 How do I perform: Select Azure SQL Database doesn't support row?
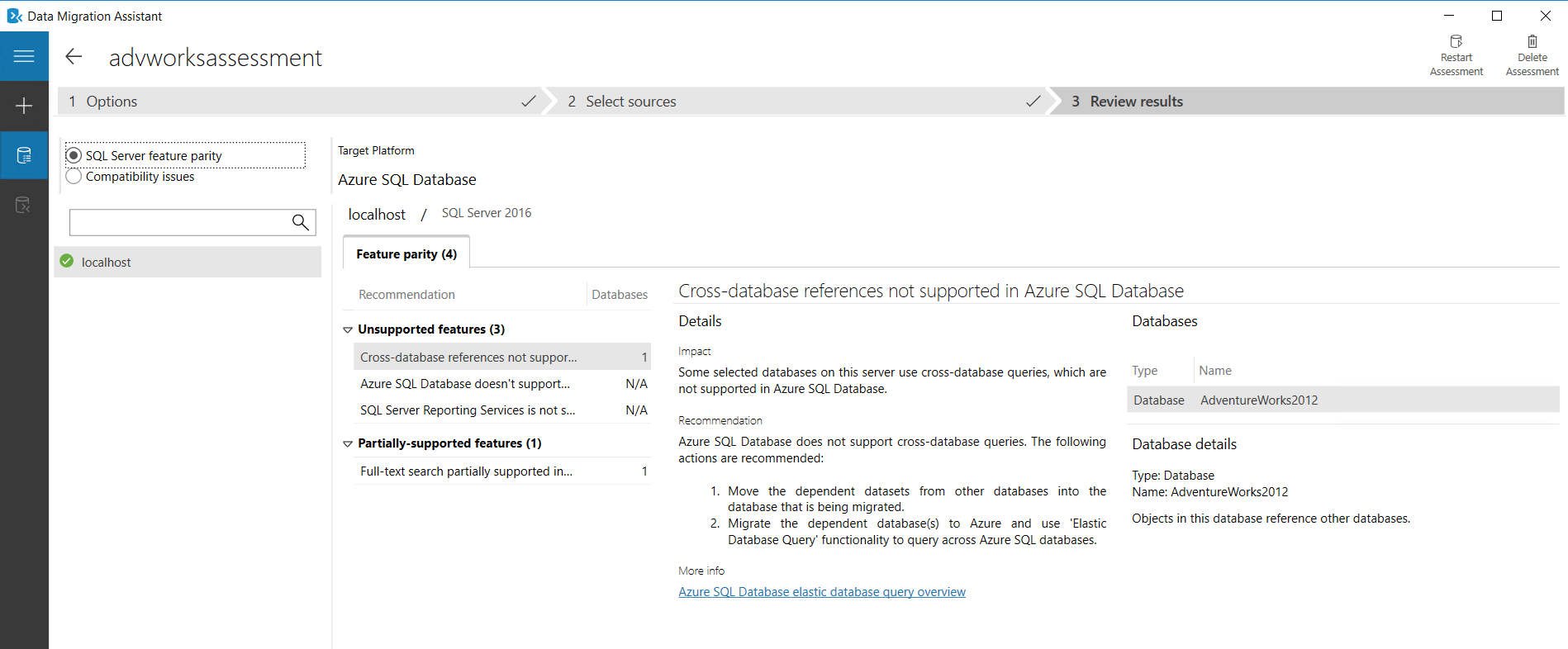(x=502, y=384)
